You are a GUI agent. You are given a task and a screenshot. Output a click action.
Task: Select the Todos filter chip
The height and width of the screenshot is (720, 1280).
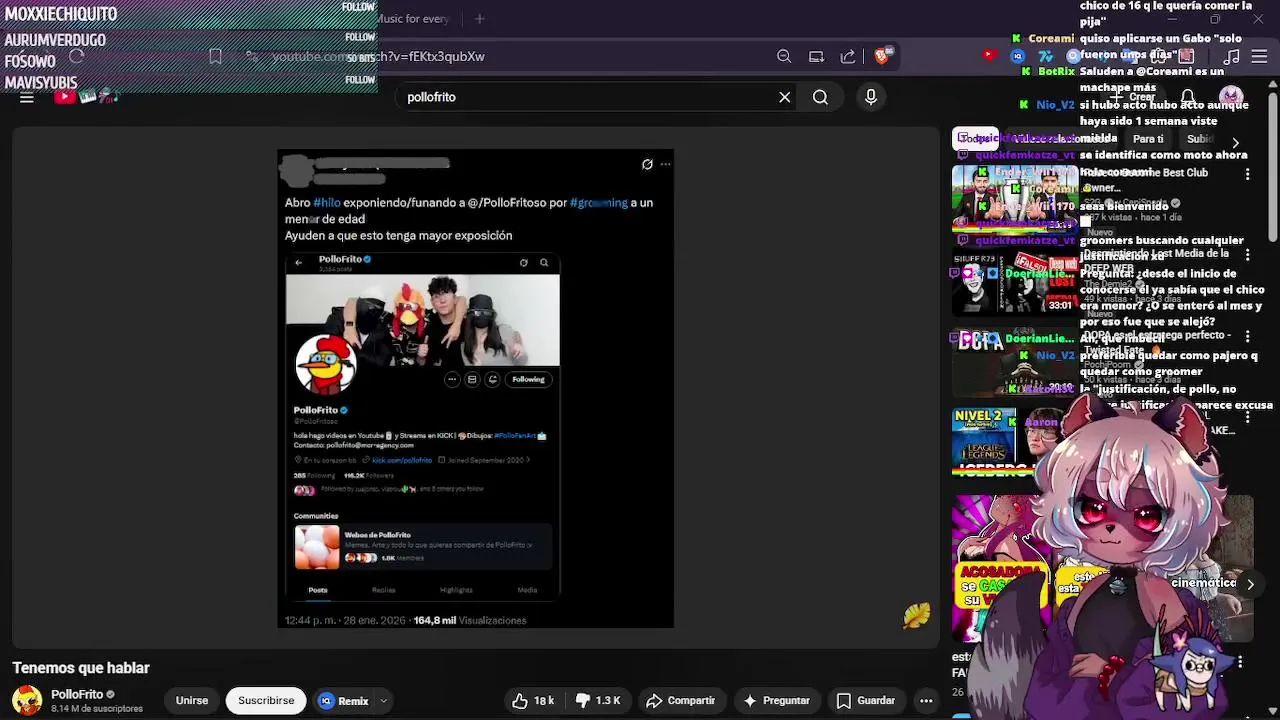point(973,139)
